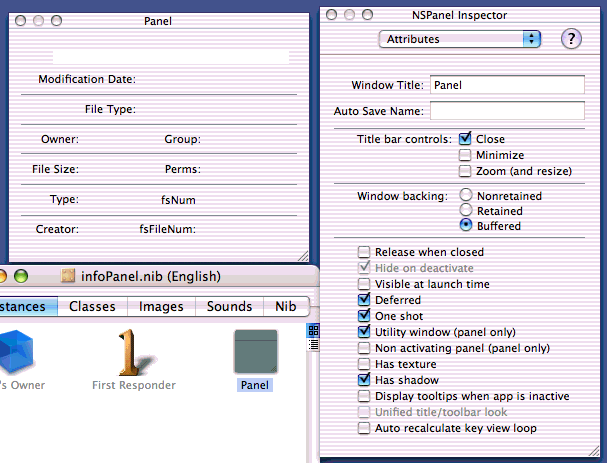Switch to the Images tab
Viewport: 607px width, 463px height.
(x=161, y=307)
